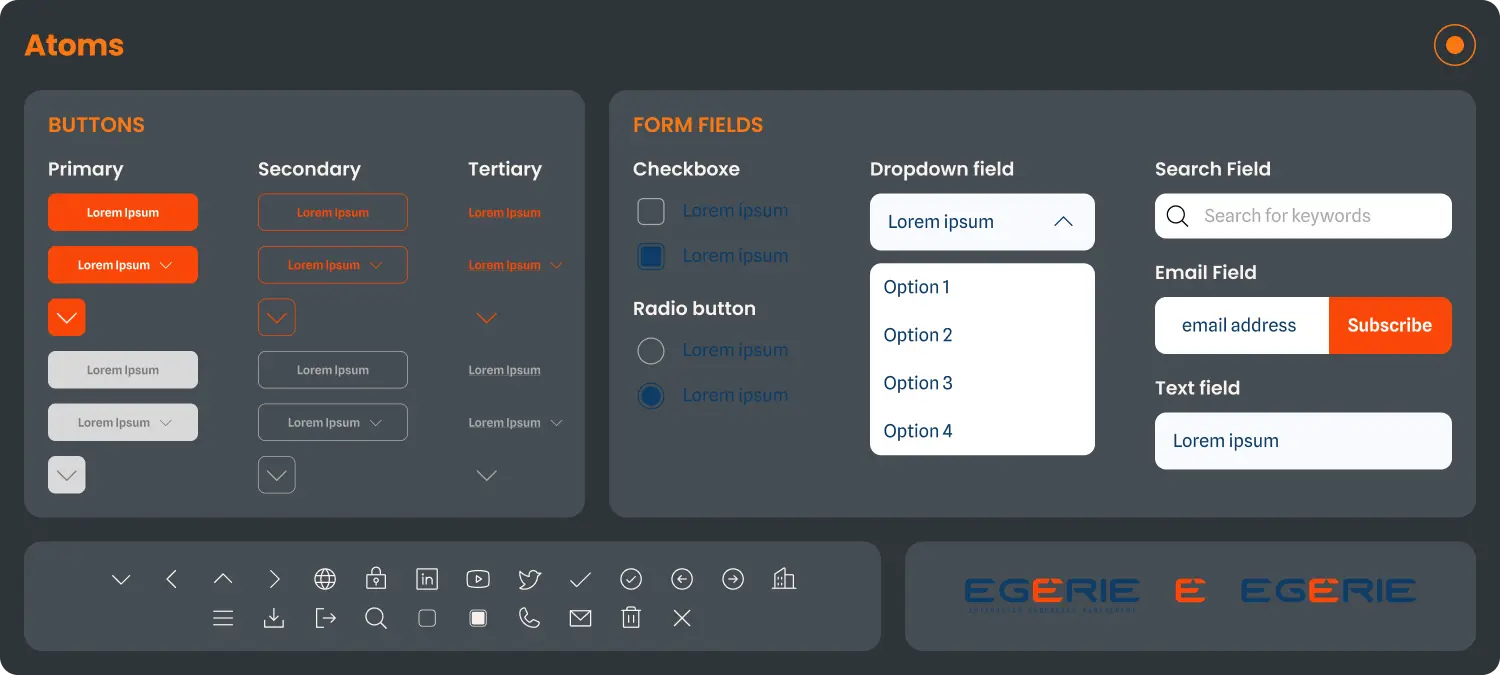Click the phone handset icon
Screen dimensions: 1500x675
point(529,618)
